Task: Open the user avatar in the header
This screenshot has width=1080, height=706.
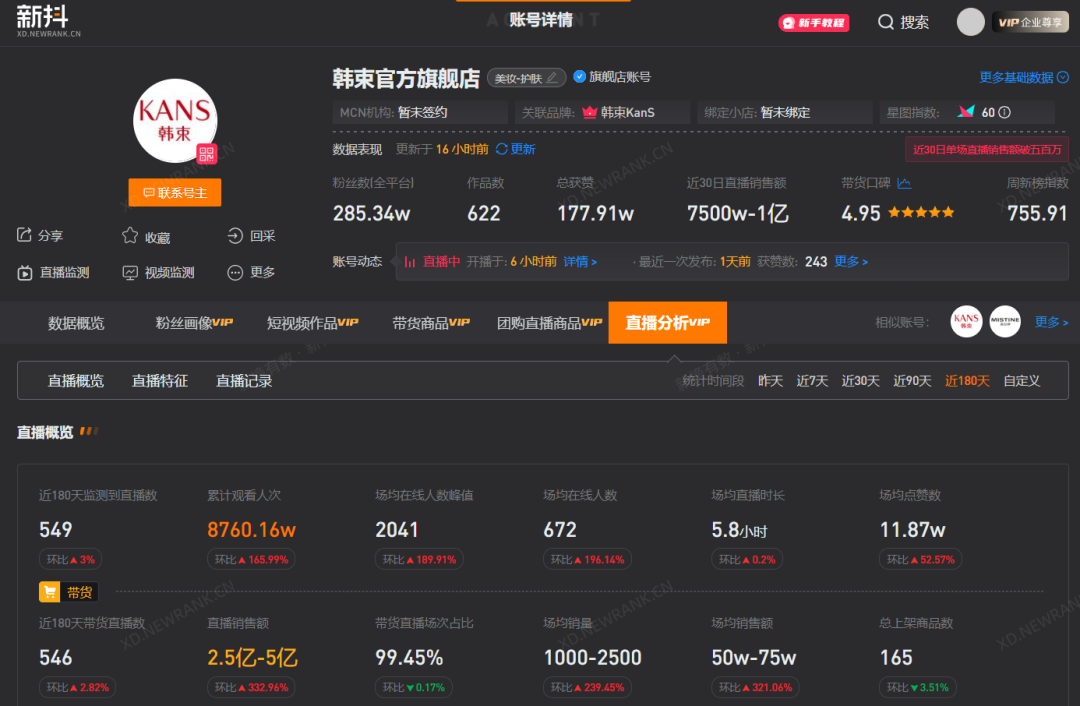Action: [x=970, y=22]
